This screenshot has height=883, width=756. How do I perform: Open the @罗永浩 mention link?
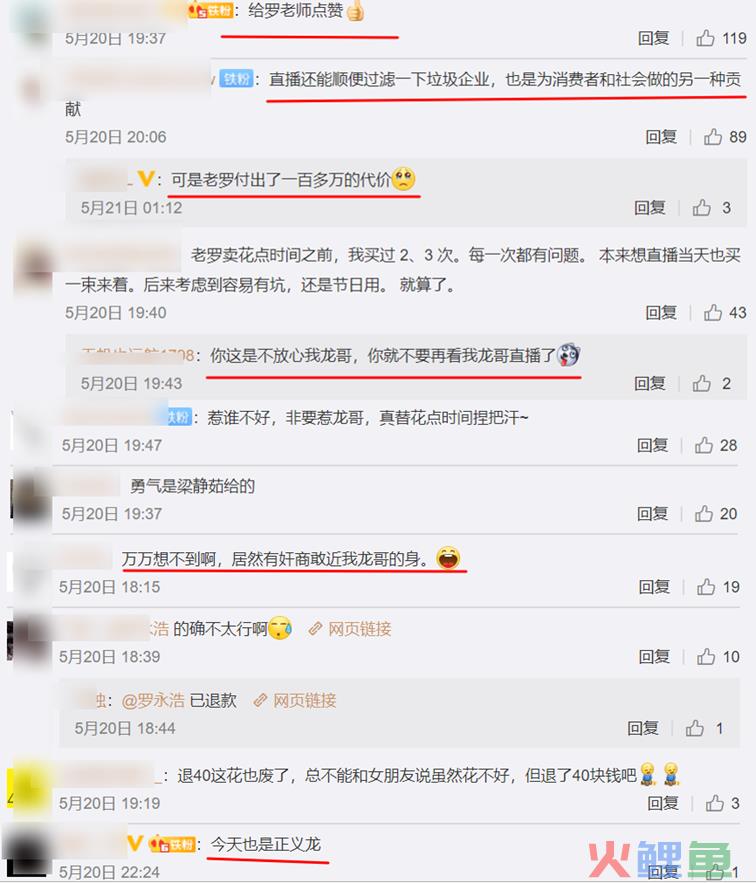153,700
